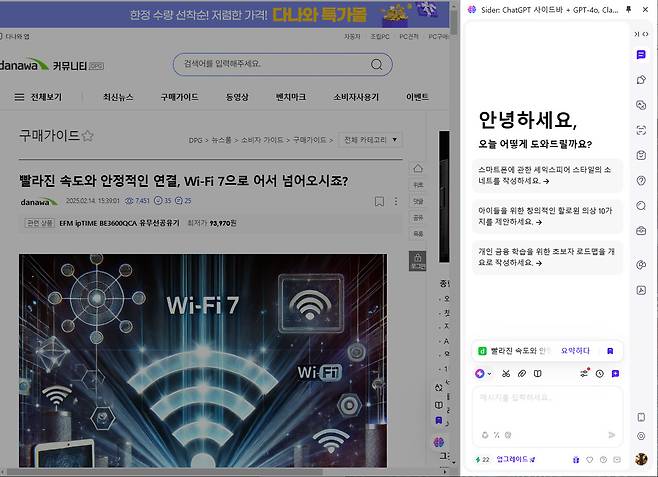Open the gift rewards icon

(576, 460)
